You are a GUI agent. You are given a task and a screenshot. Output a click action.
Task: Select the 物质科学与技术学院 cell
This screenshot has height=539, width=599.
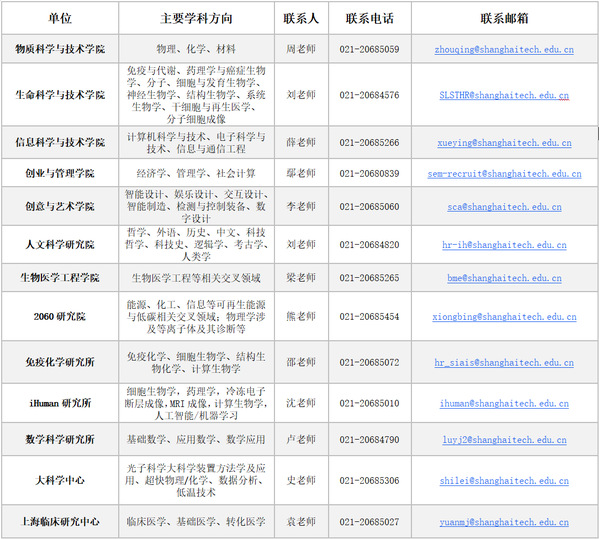tap(60, 49)
